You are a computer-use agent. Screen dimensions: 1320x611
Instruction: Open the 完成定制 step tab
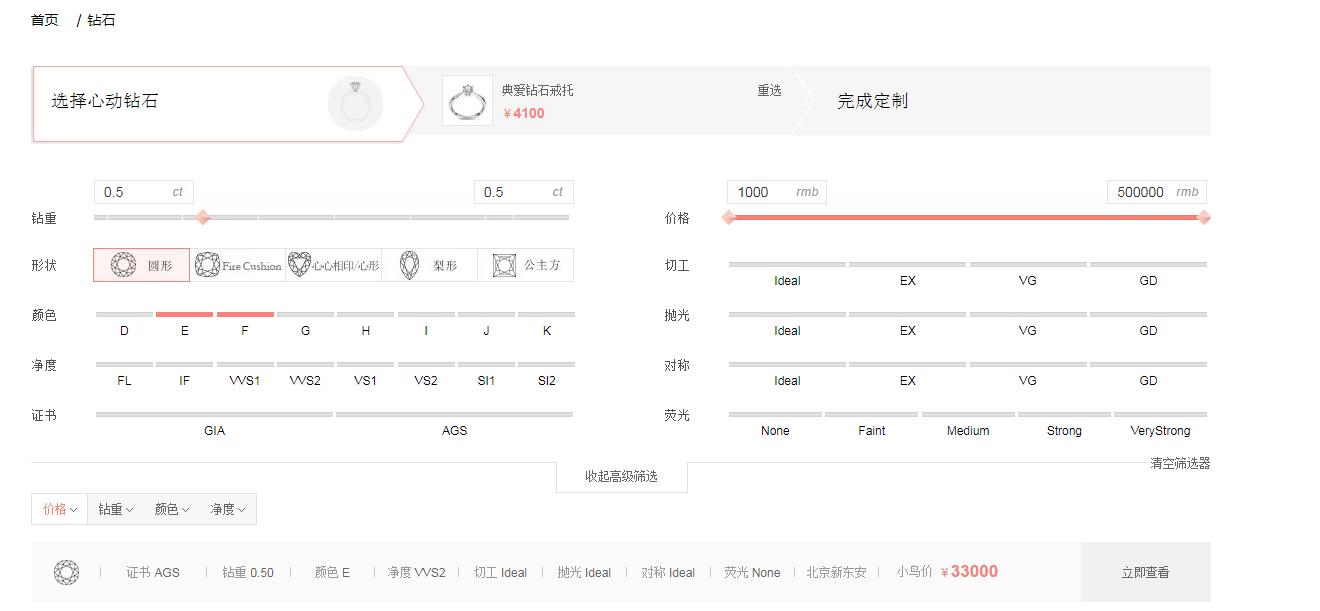872,101
